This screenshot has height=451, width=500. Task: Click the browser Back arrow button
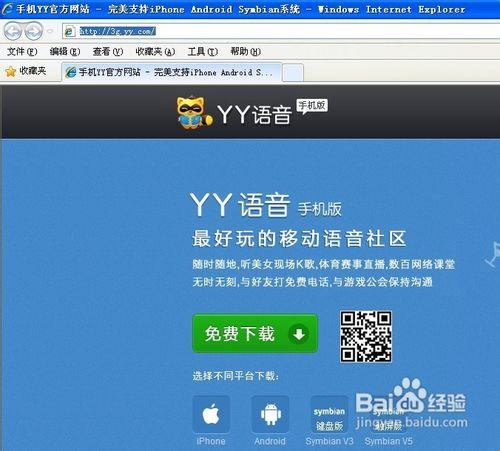pos(13,31)
